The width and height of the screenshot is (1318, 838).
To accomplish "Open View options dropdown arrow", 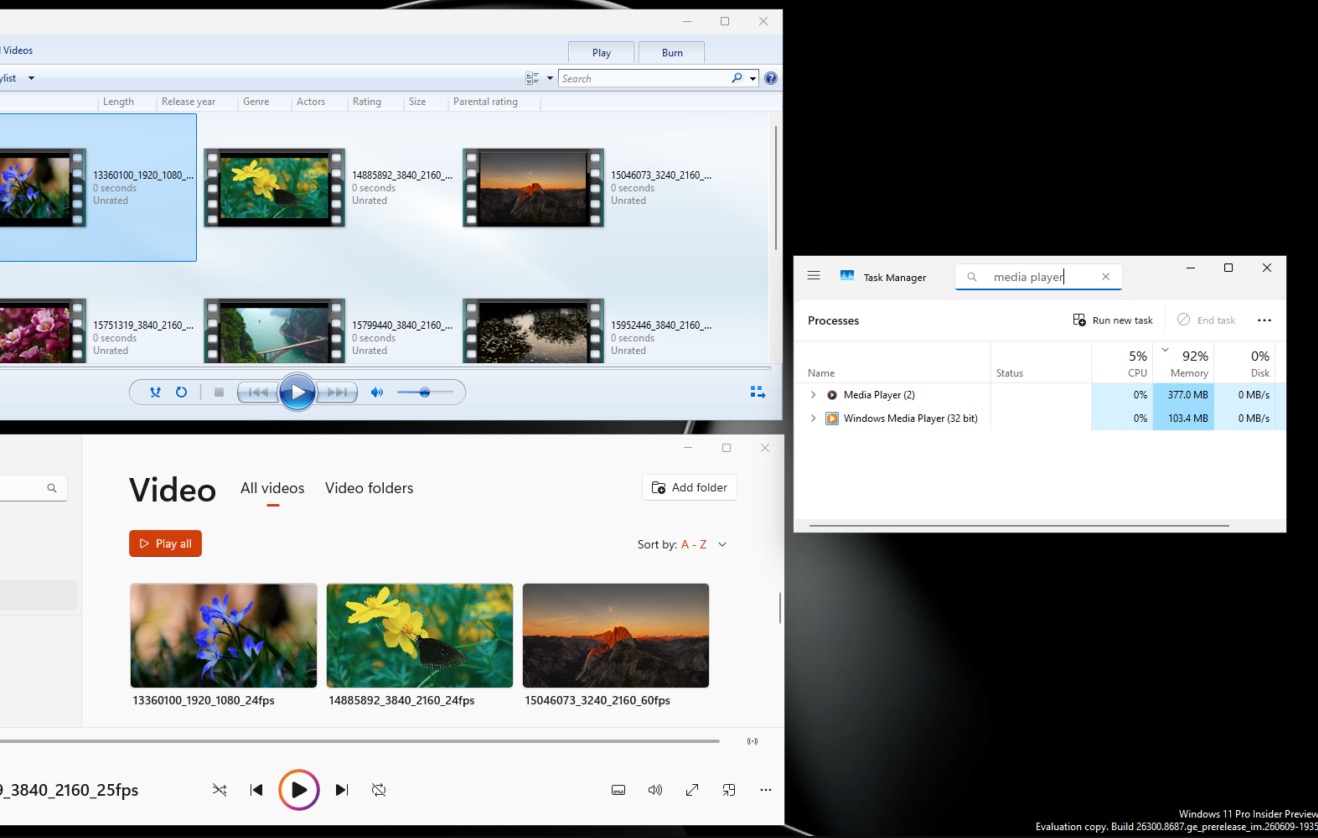I will (549, 78).
